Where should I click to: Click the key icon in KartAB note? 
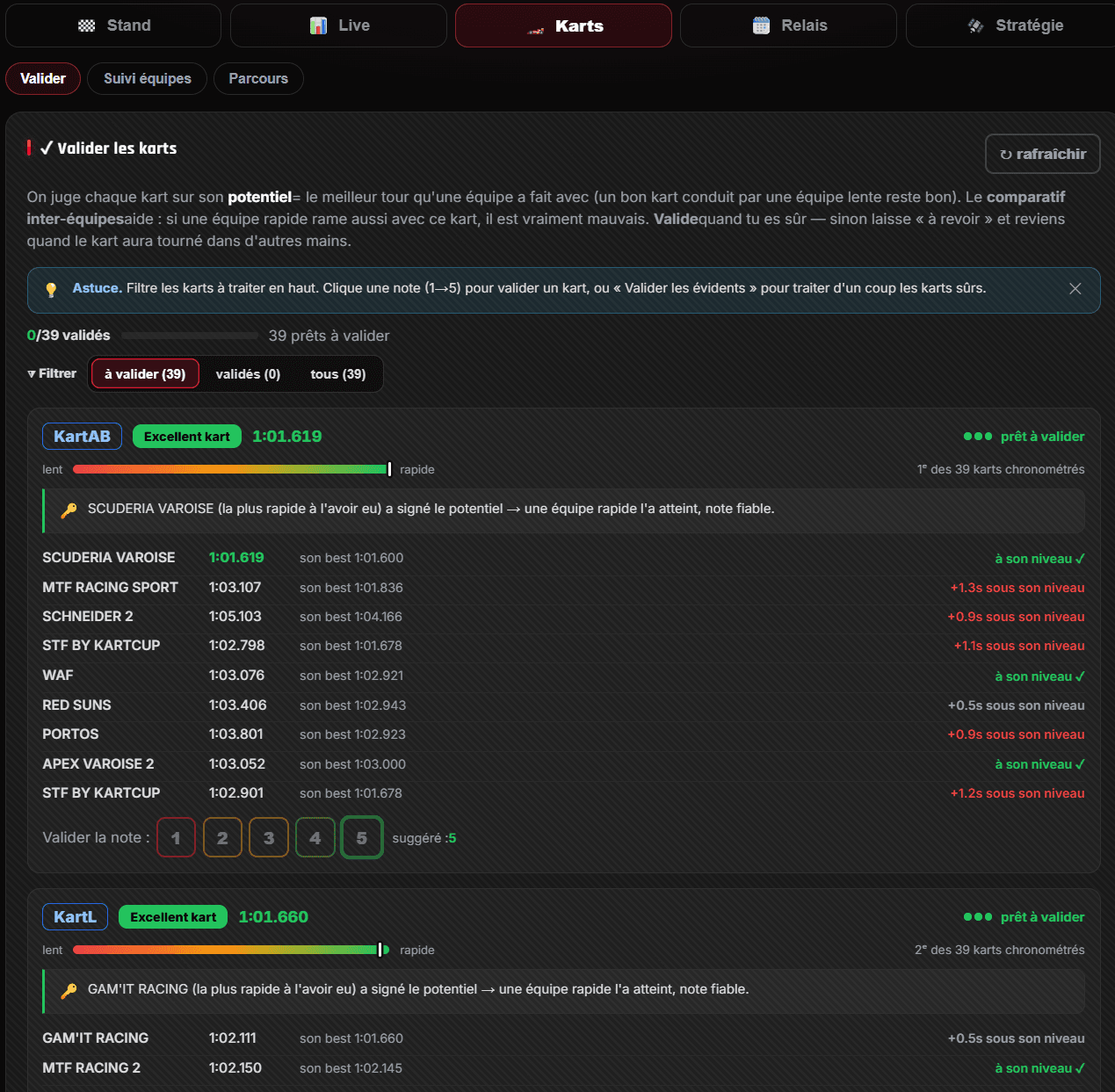(69, 510)
